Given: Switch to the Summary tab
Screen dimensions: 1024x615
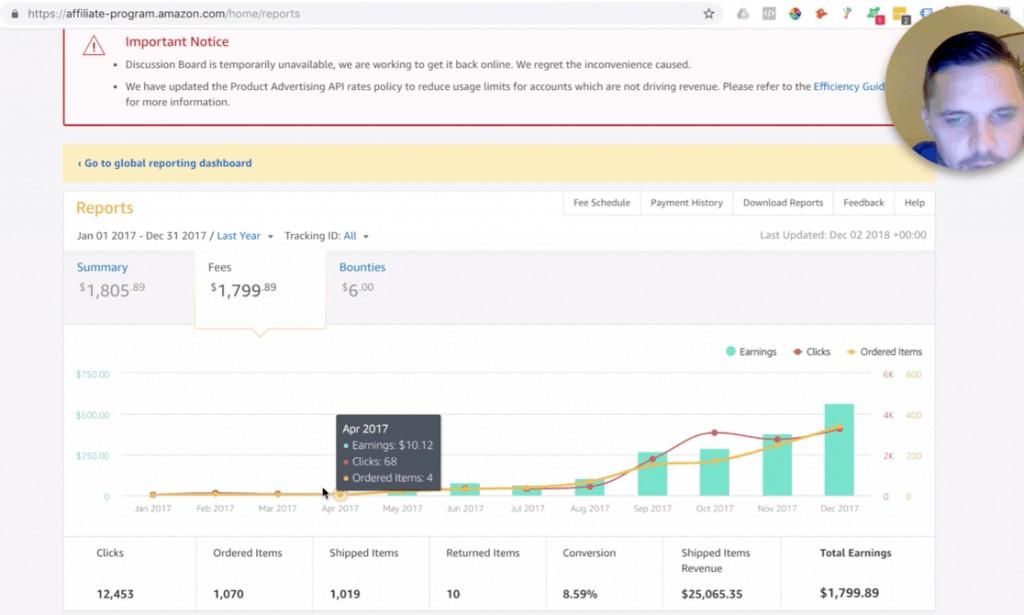Looking at the screenshot, I should 129,285.
